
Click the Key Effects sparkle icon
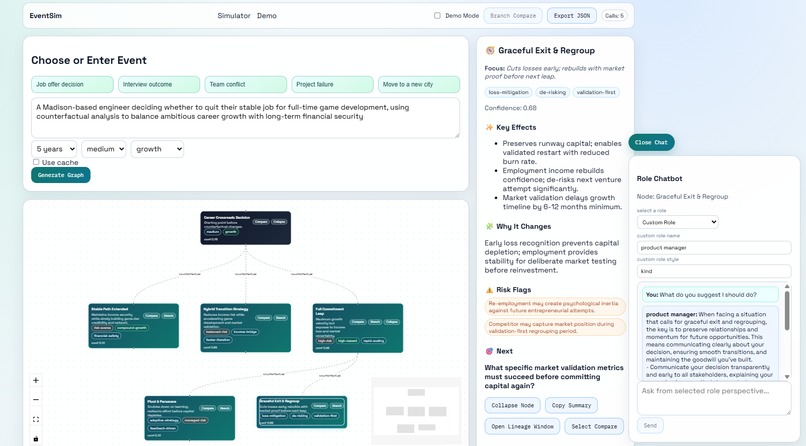(489, 127)
